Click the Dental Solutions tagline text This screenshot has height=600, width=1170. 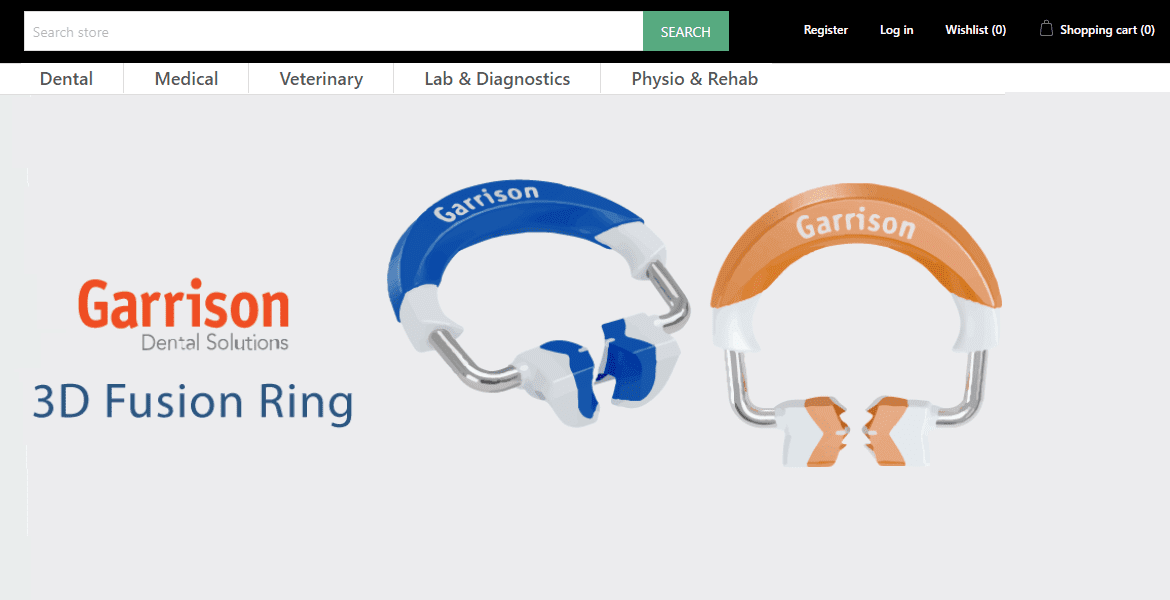click(x=214, y=343)
